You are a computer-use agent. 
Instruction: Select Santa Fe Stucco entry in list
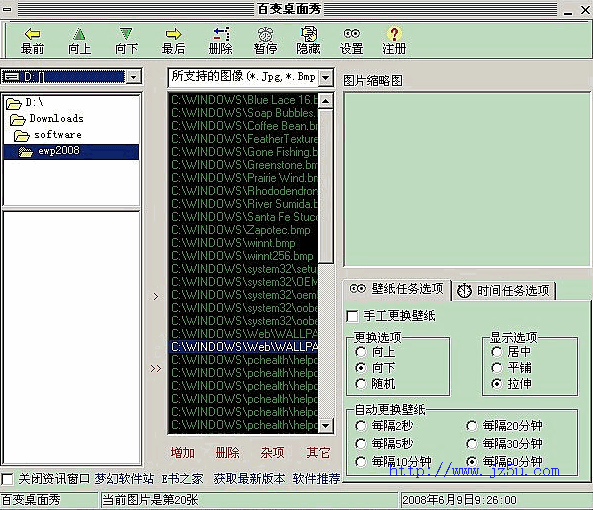click(244, 217)
